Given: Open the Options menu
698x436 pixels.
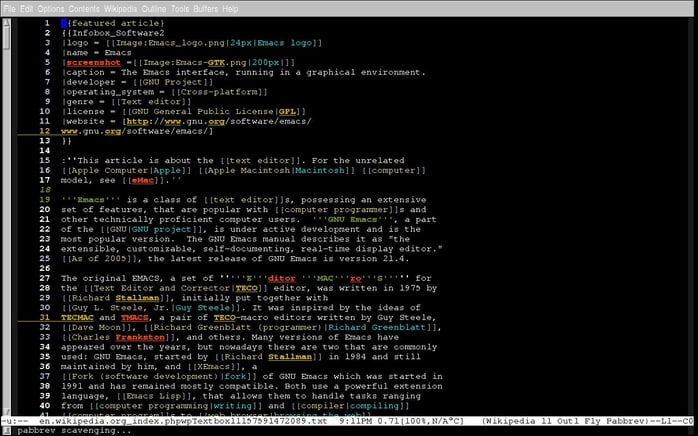Looking at the screenshot, I should pos(50,8).
